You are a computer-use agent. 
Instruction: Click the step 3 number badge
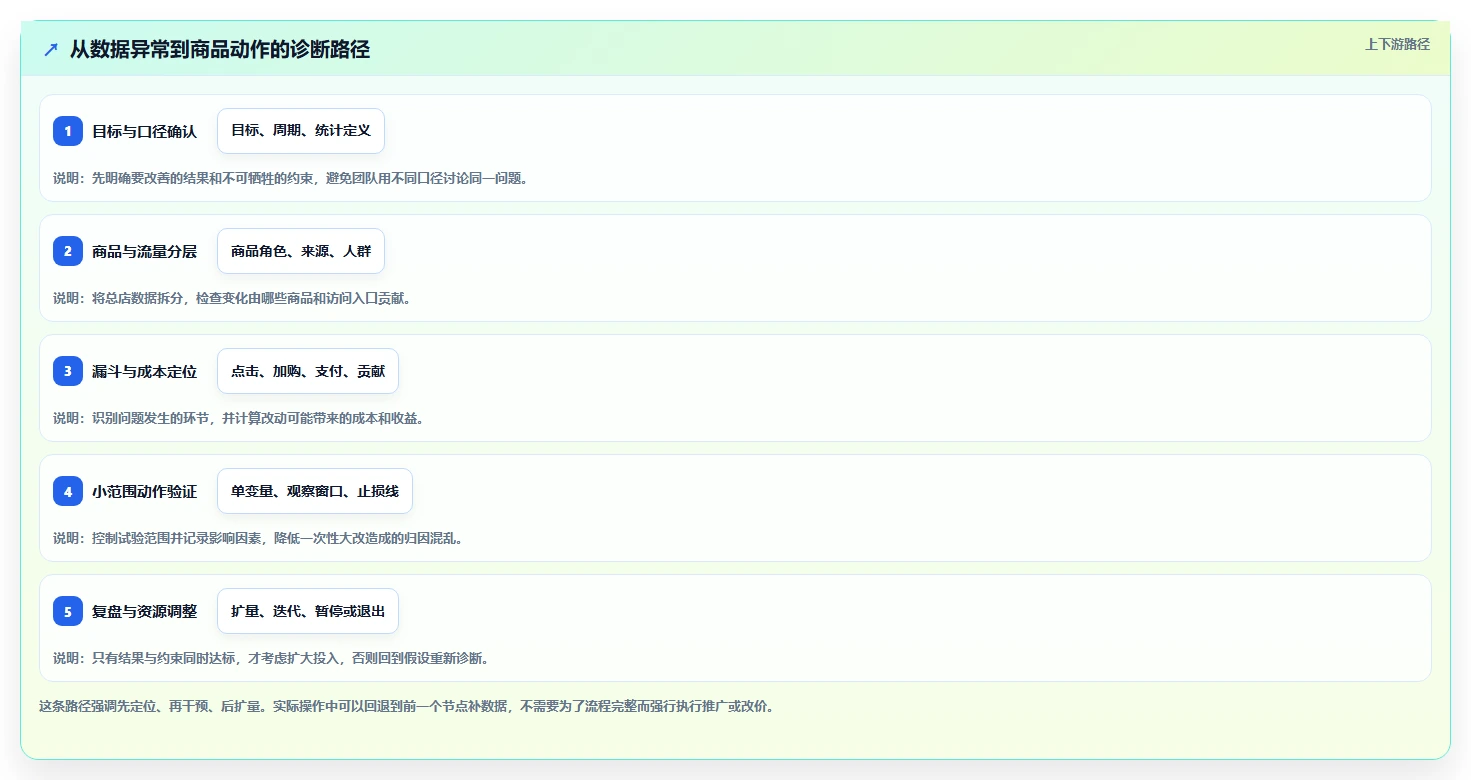click(x=68, y=371)
